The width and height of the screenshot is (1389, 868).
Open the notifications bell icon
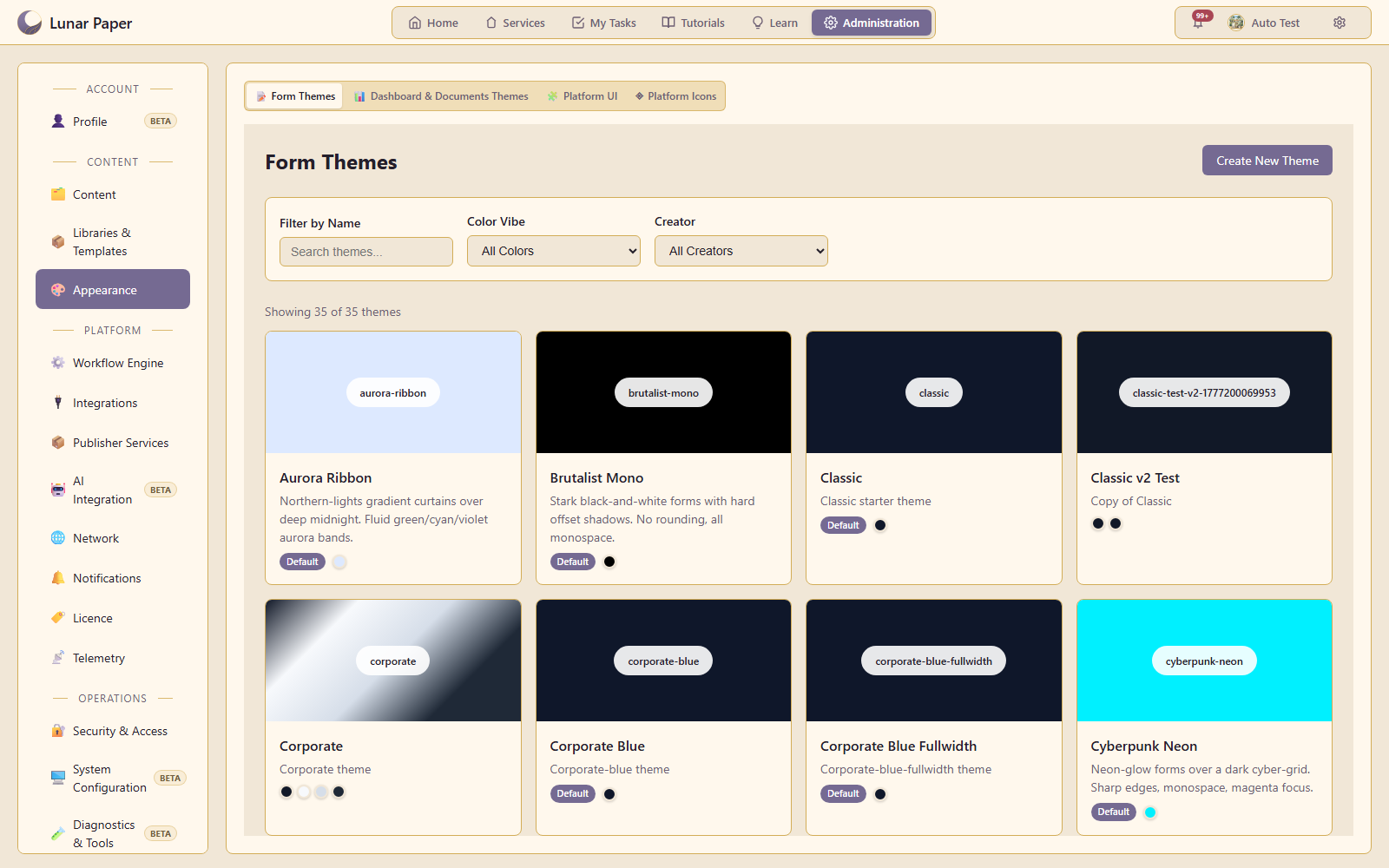1198,23
